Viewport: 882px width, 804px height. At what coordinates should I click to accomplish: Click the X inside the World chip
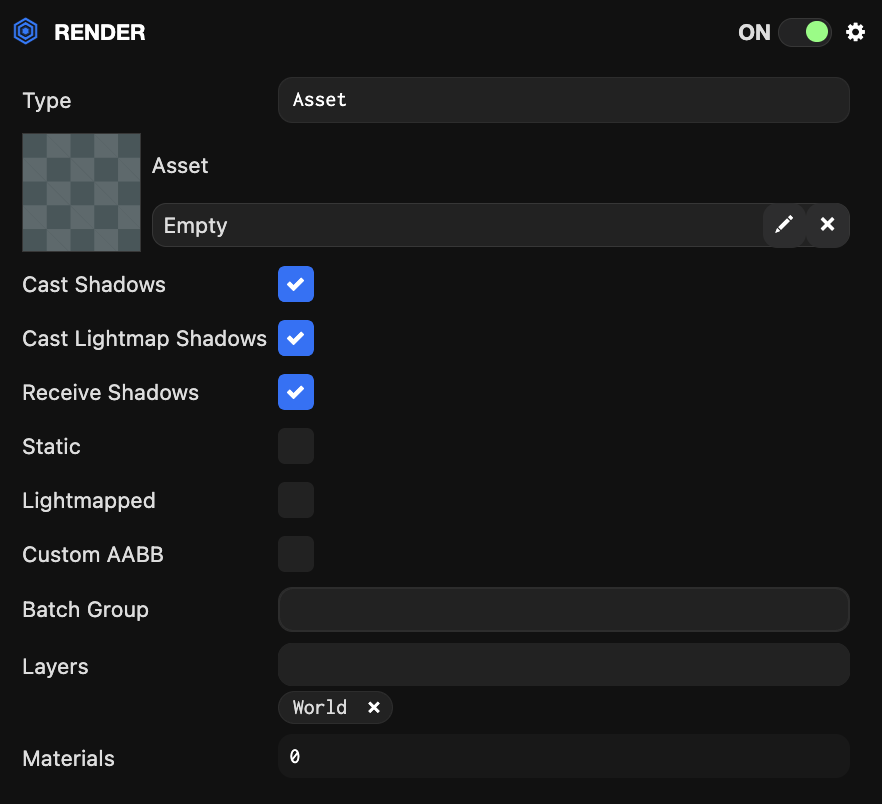374,707
